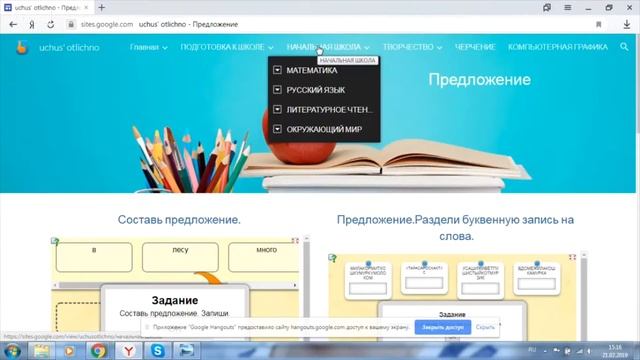
Task: Click the Yandex home icon in toolbar
Action: point(32,24)
